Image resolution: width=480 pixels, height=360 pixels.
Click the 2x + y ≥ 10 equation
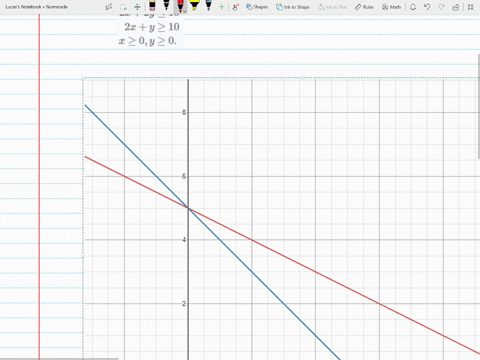pos(152,27)
